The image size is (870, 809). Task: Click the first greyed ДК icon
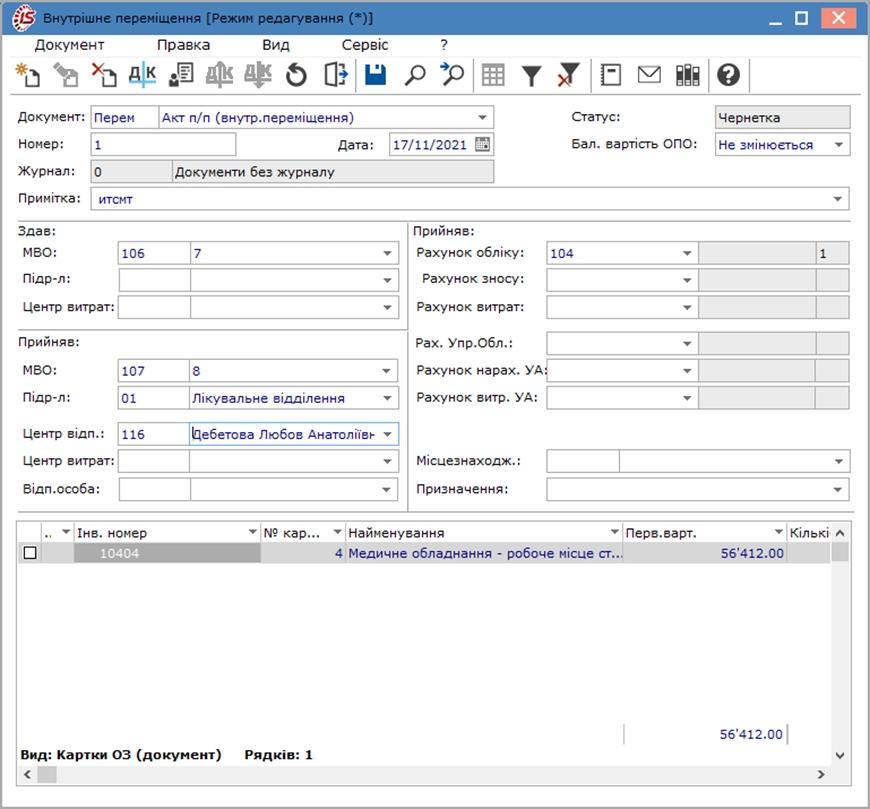click(219, 75)
